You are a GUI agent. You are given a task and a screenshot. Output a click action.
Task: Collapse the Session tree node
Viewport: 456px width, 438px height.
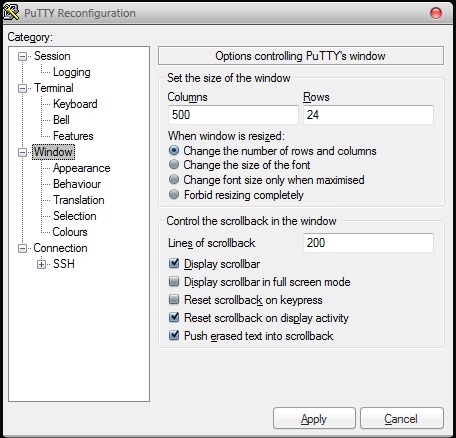coord(22,56)
